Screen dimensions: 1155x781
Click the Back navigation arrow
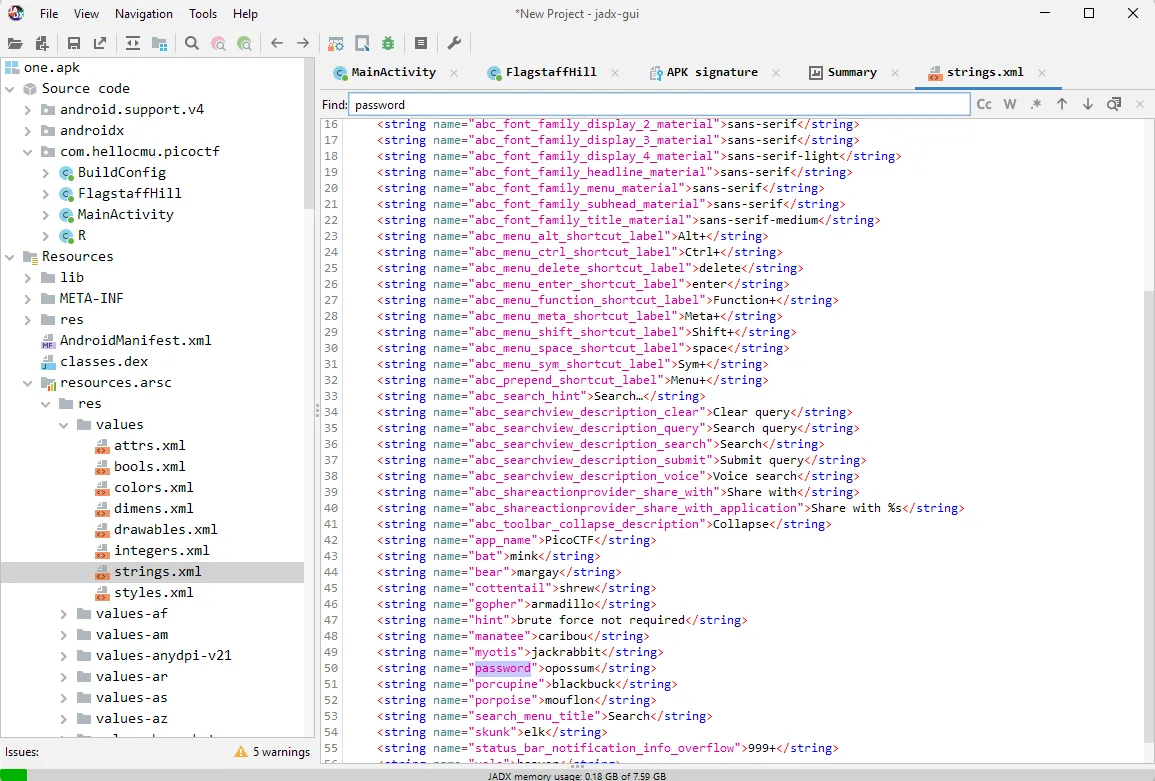coord(277,43)
